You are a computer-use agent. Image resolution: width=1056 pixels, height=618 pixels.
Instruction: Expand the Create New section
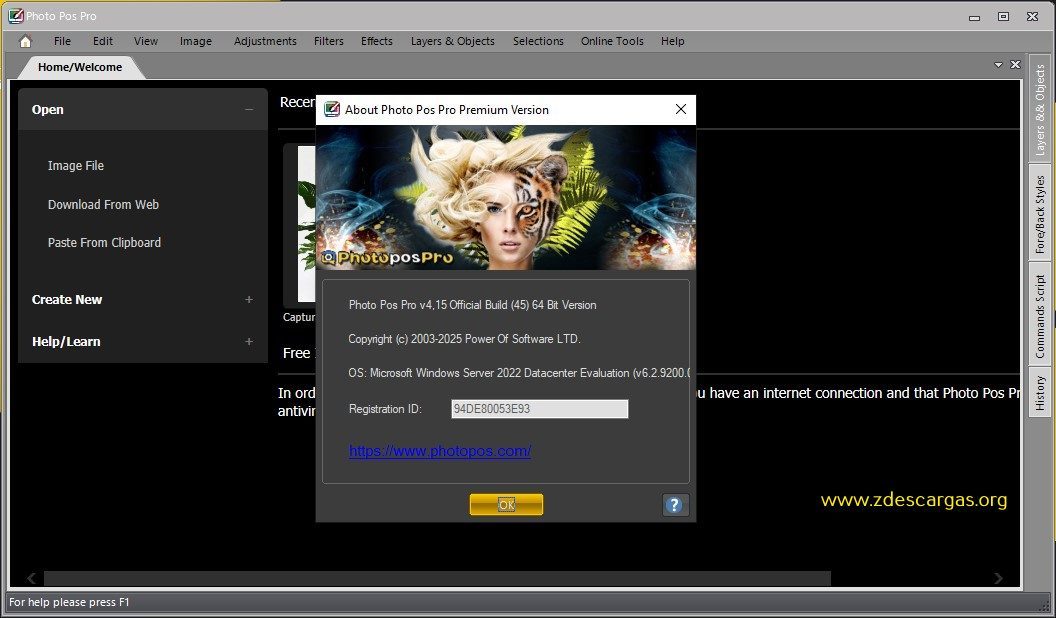tap(249, 300)
